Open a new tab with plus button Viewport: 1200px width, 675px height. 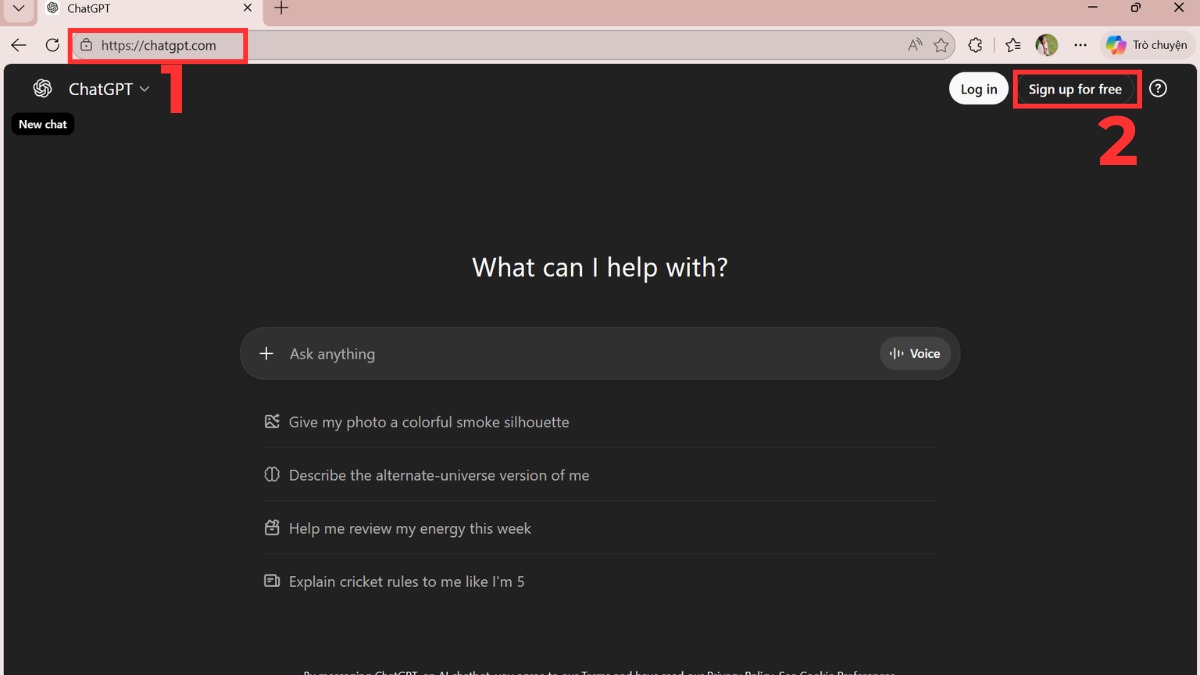(282, 8)
